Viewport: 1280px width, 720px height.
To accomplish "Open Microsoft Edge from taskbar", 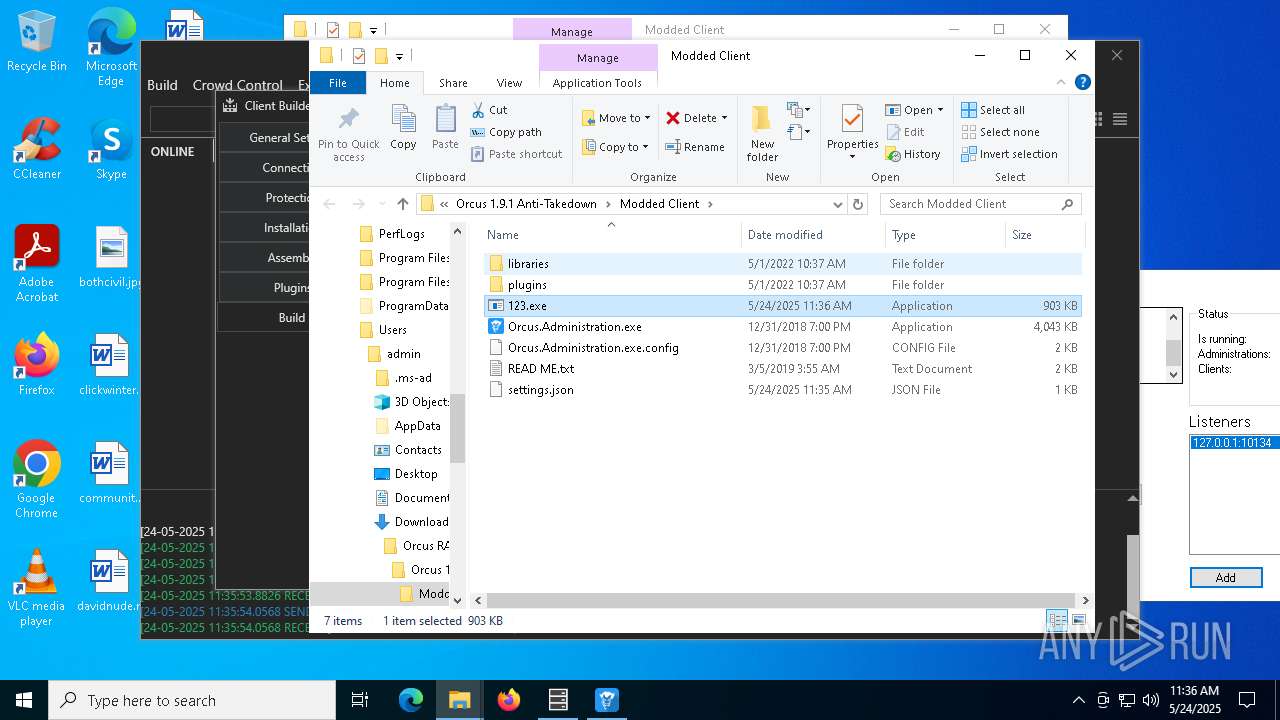I will pyautogui.click(x=411, y=700).
